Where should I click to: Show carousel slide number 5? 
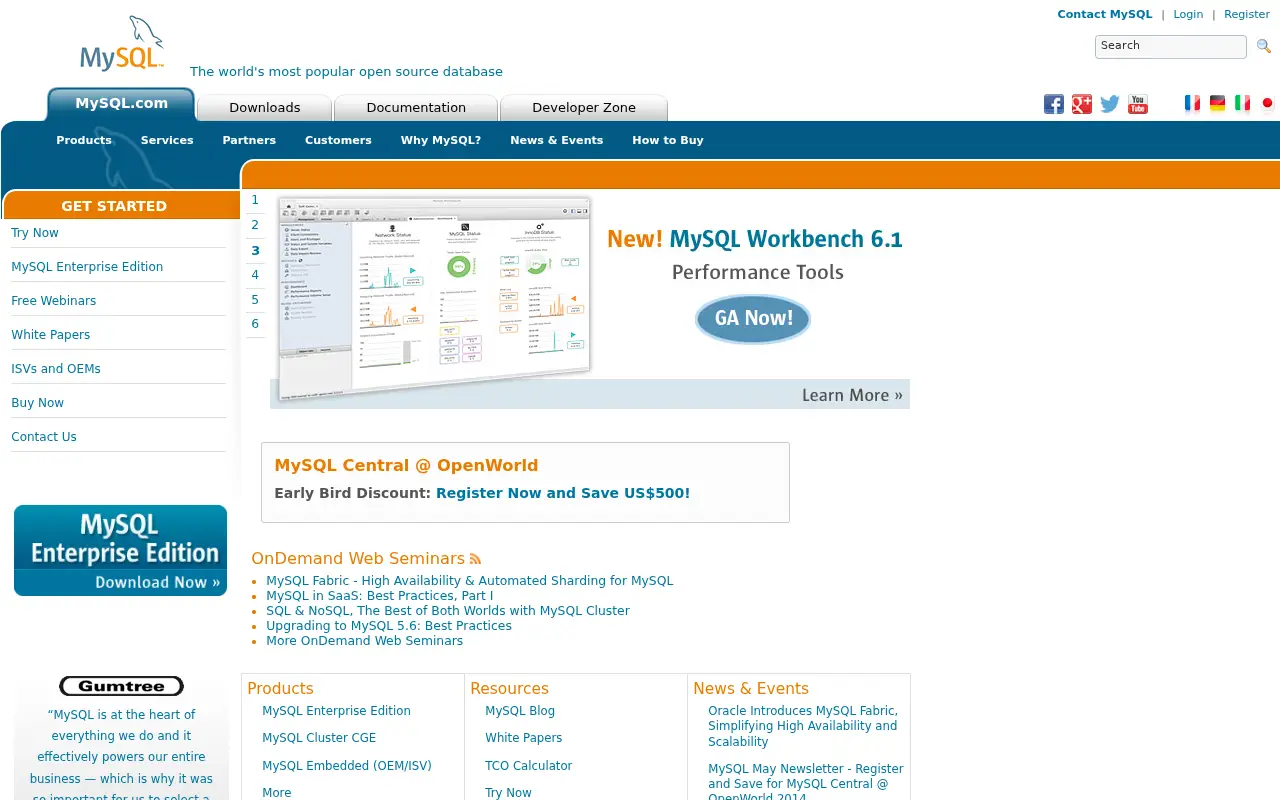255,300
